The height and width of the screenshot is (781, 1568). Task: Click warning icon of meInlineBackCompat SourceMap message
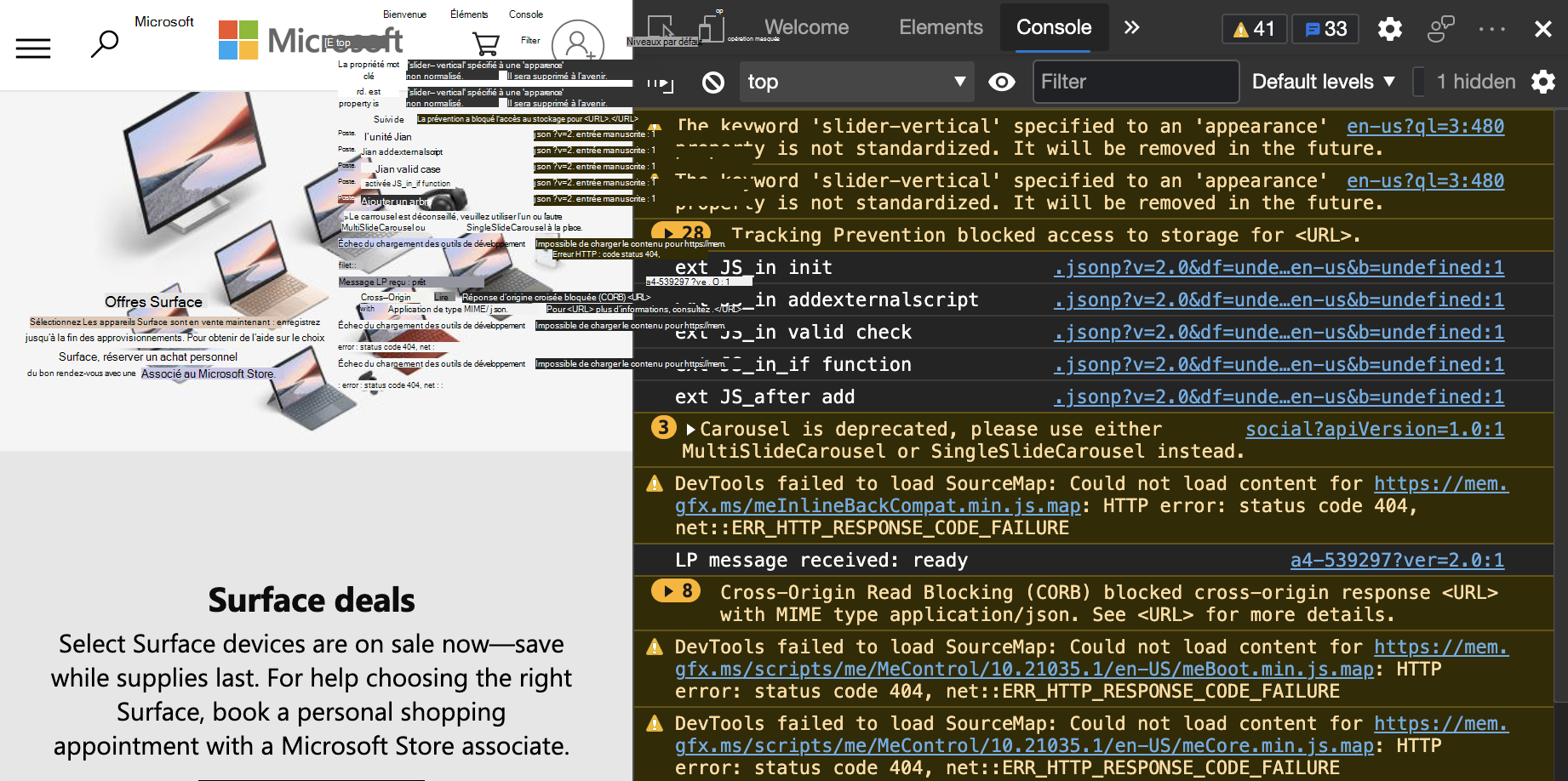pyautogui.click(x=655, y=484)
